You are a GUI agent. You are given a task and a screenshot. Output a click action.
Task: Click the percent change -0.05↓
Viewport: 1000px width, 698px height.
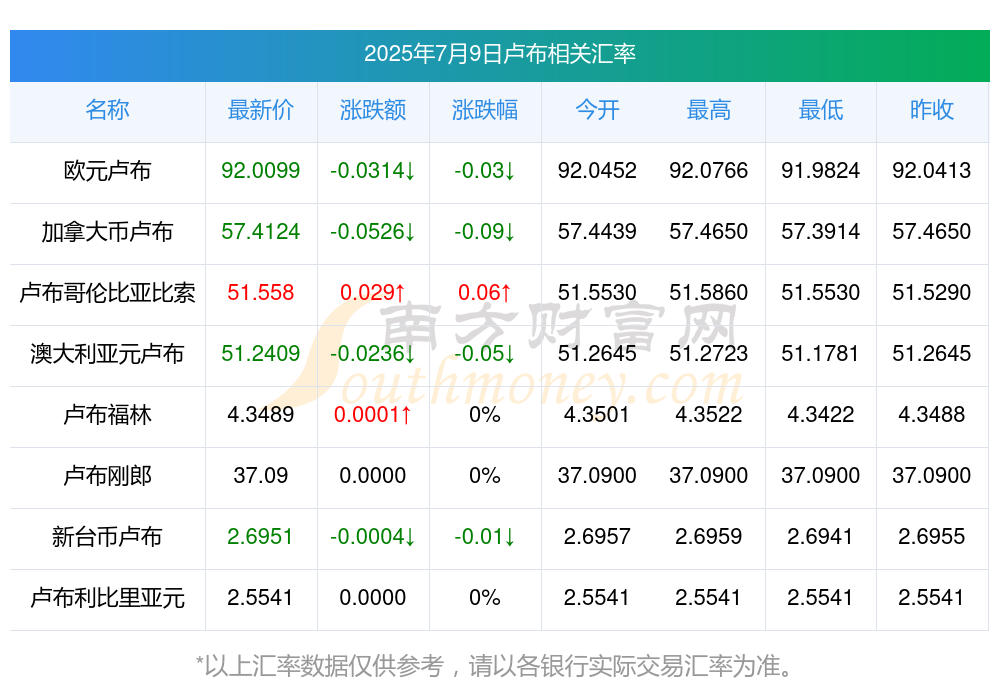pyautogui.click(x=485, y=353)
